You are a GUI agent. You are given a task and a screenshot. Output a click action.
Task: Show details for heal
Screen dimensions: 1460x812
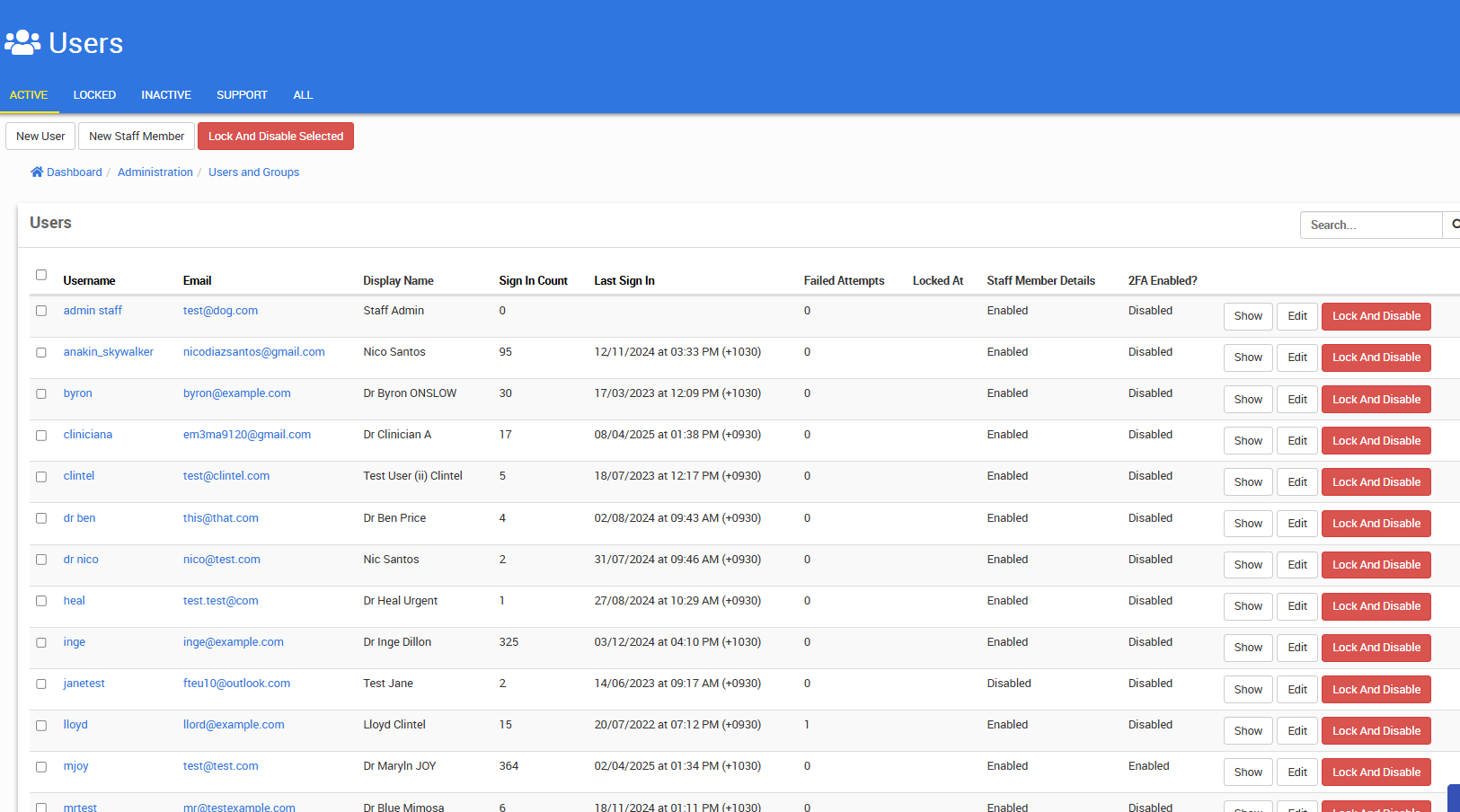point(1248,606)
